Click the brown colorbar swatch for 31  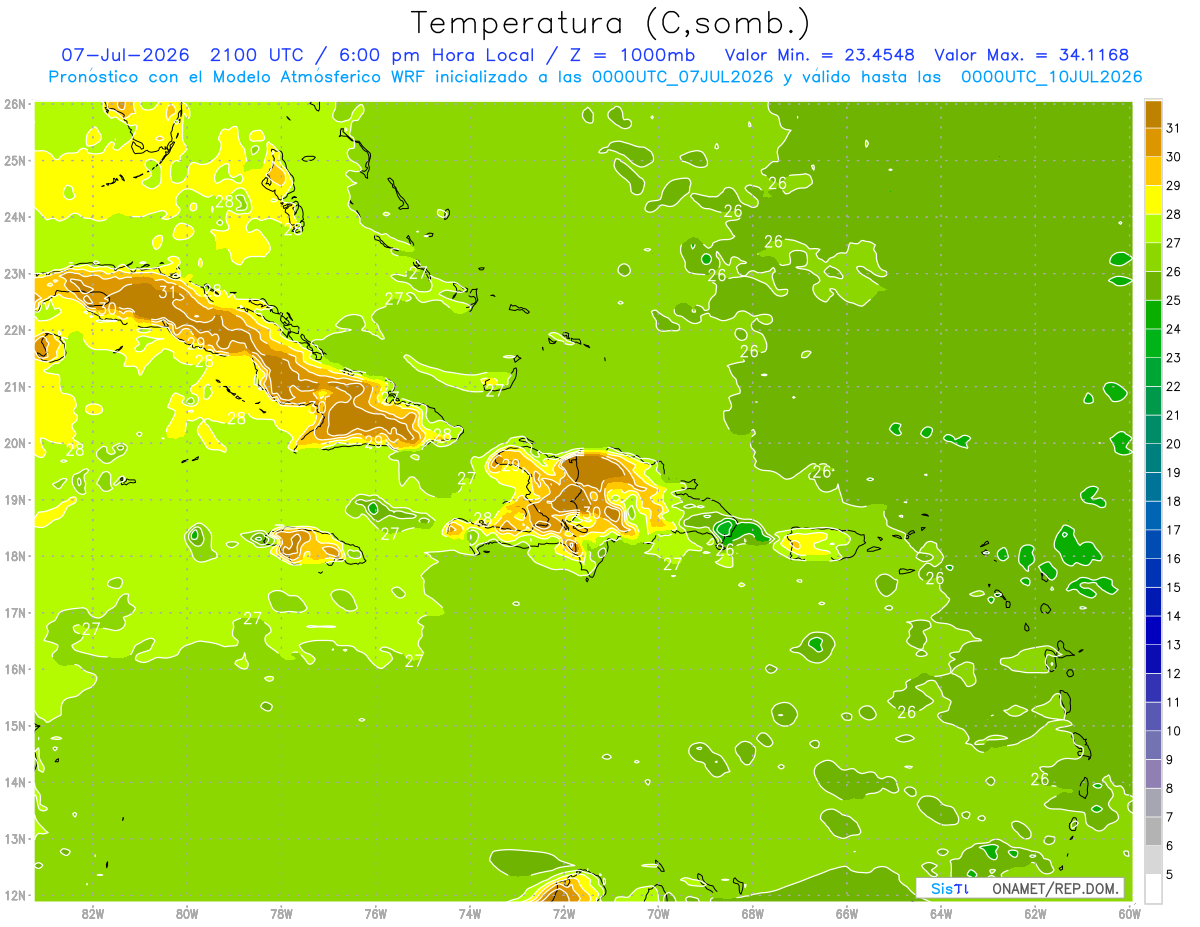pyautogui.click(x=1153, y=115)
